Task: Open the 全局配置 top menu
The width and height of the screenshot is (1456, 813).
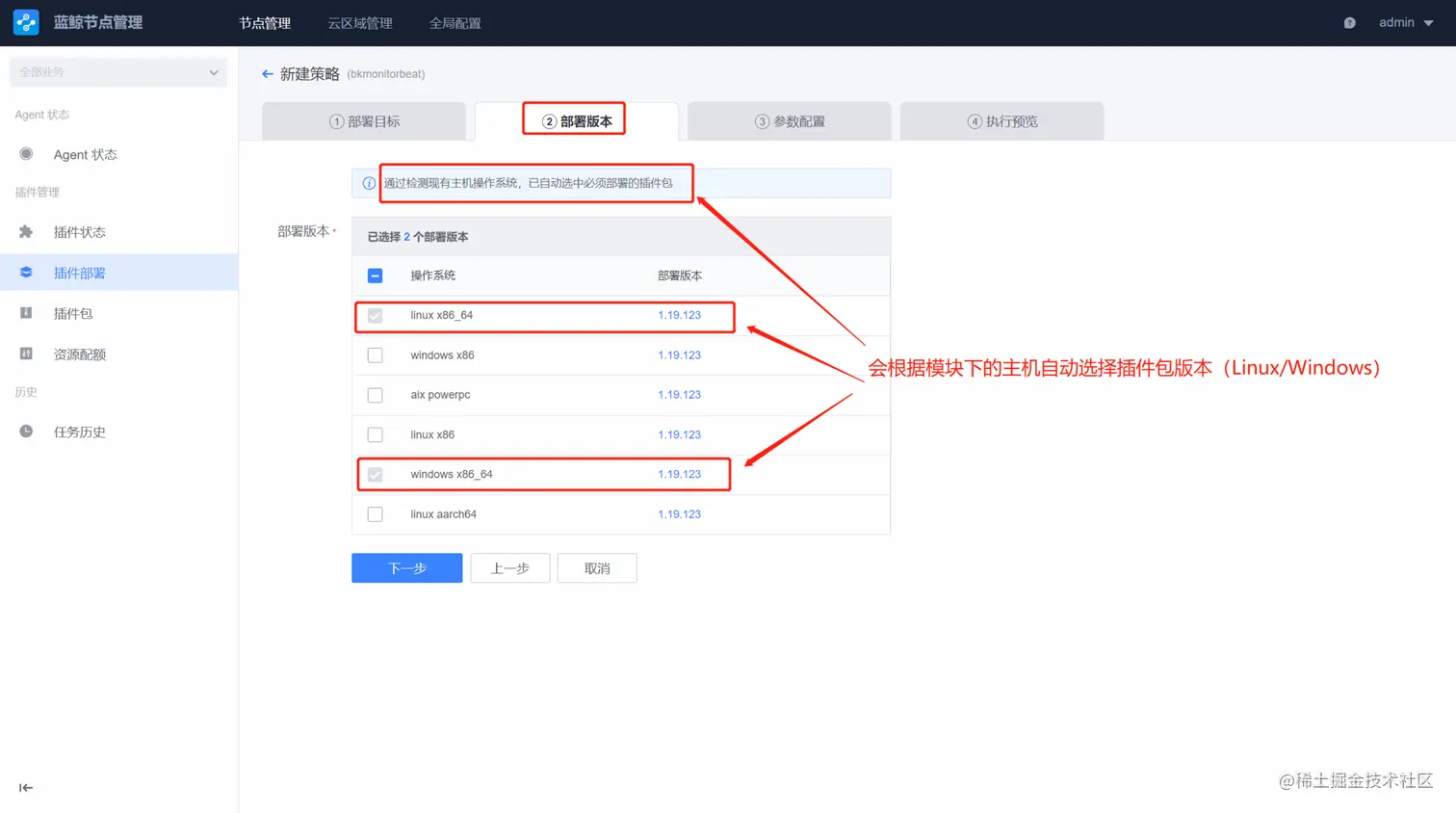Action: click(455, 23)
